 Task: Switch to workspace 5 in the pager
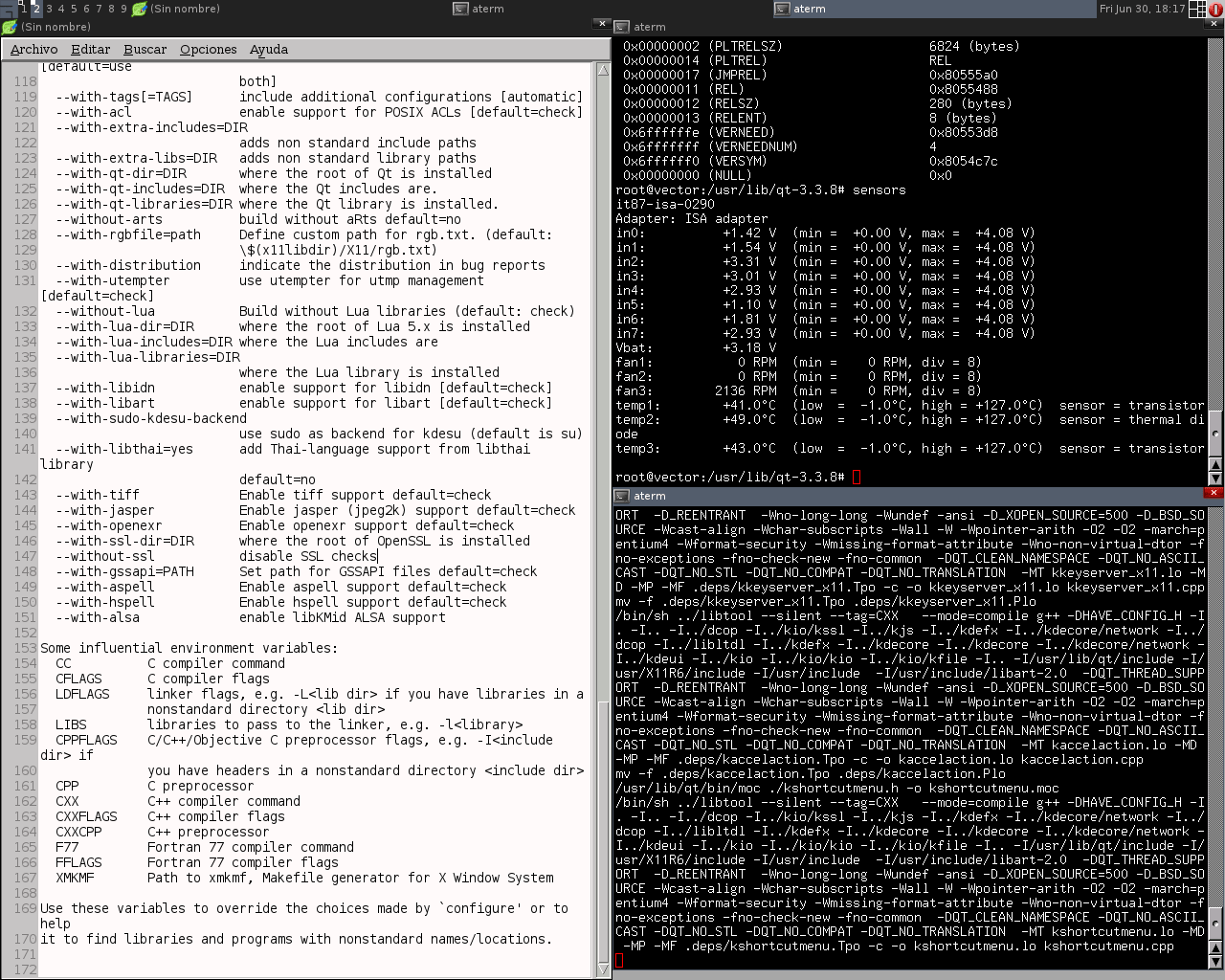(74, 9)
